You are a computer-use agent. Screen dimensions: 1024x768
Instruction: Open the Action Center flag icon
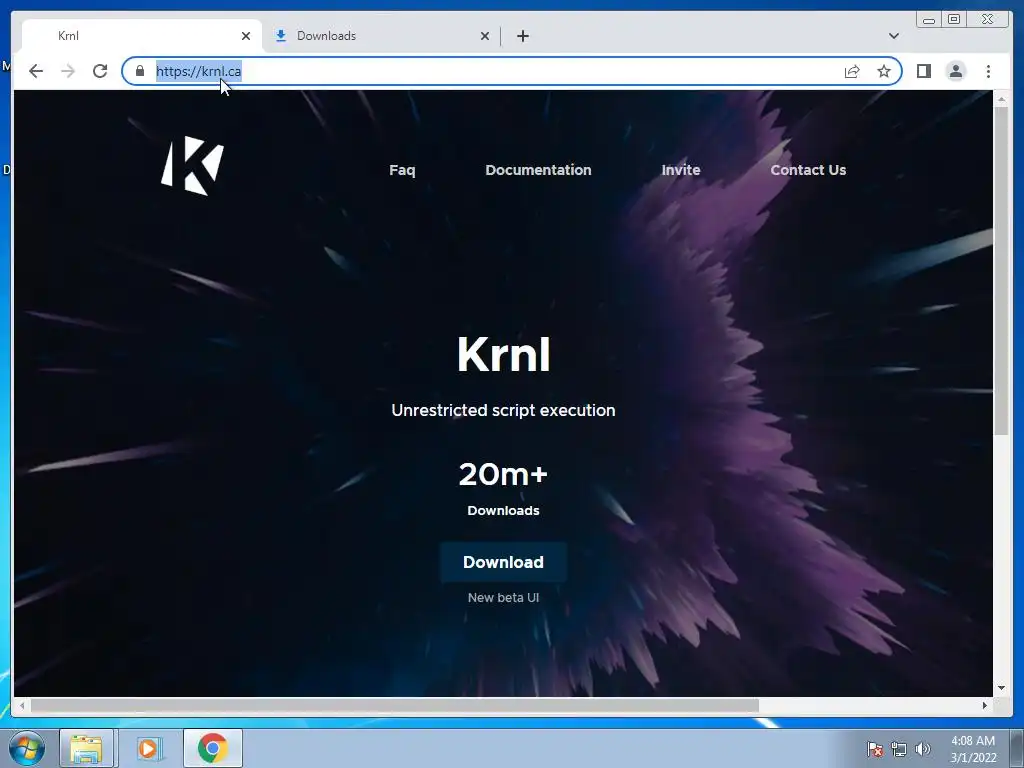click(874, 749)
